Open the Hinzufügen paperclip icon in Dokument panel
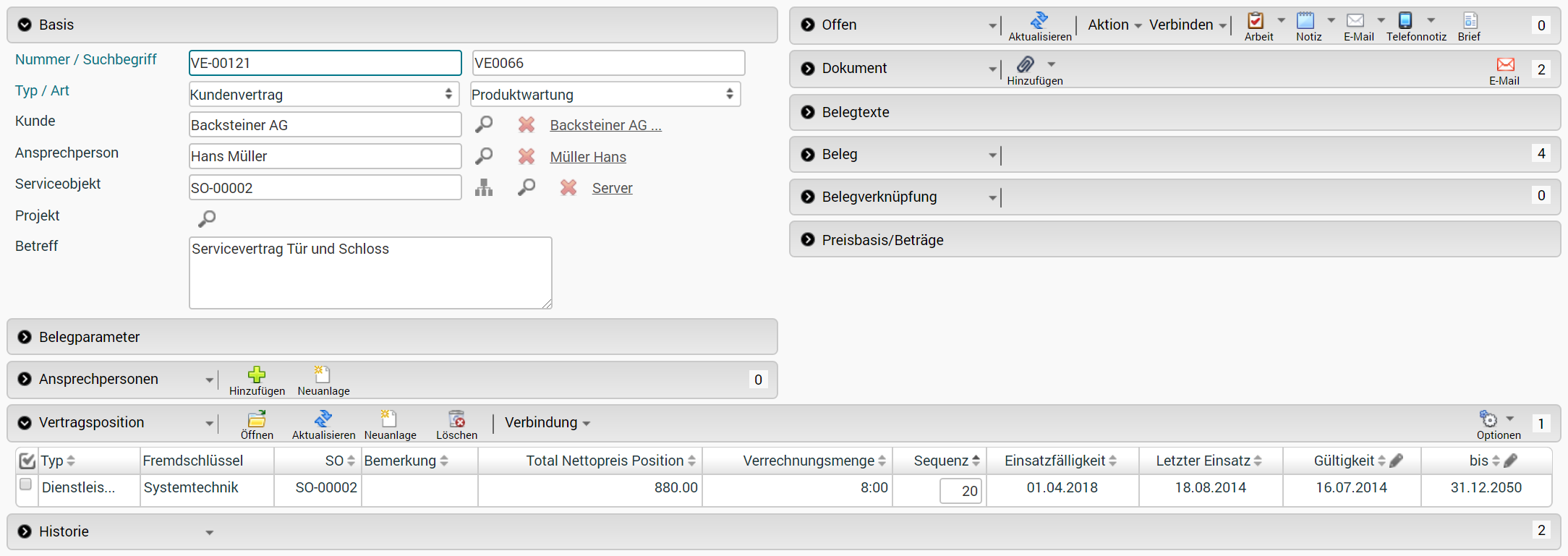This screenshot has height=556, width=1568. 1025,64
